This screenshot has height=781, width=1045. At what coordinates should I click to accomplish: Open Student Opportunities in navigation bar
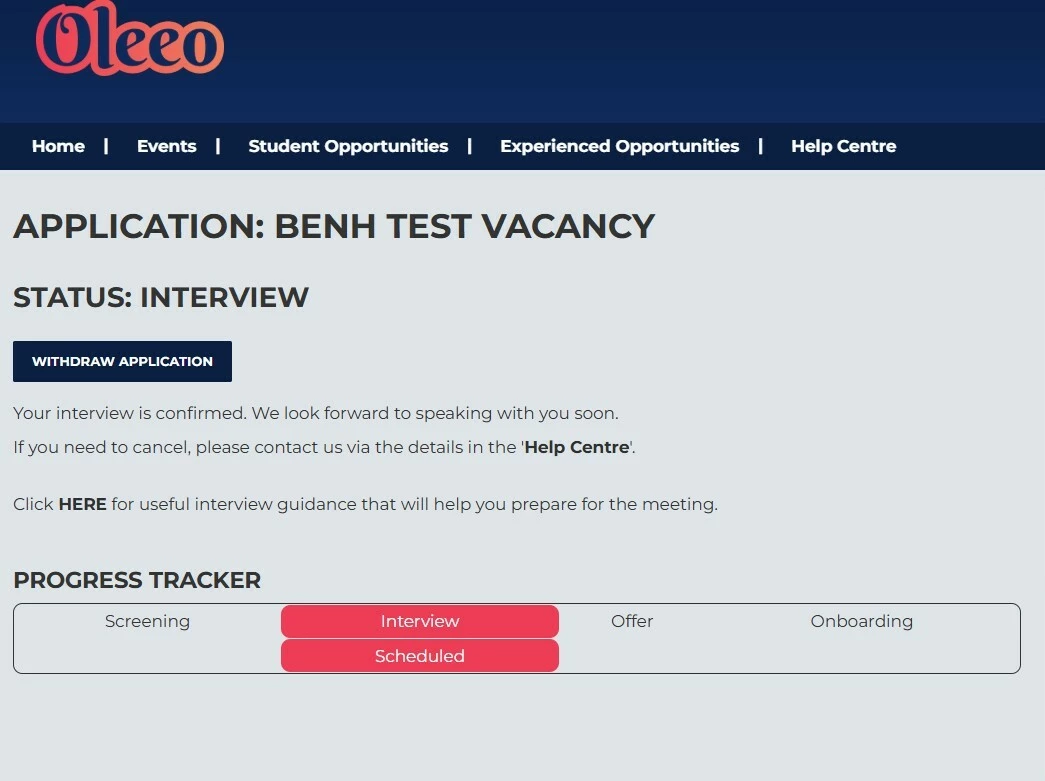[348, 146]
